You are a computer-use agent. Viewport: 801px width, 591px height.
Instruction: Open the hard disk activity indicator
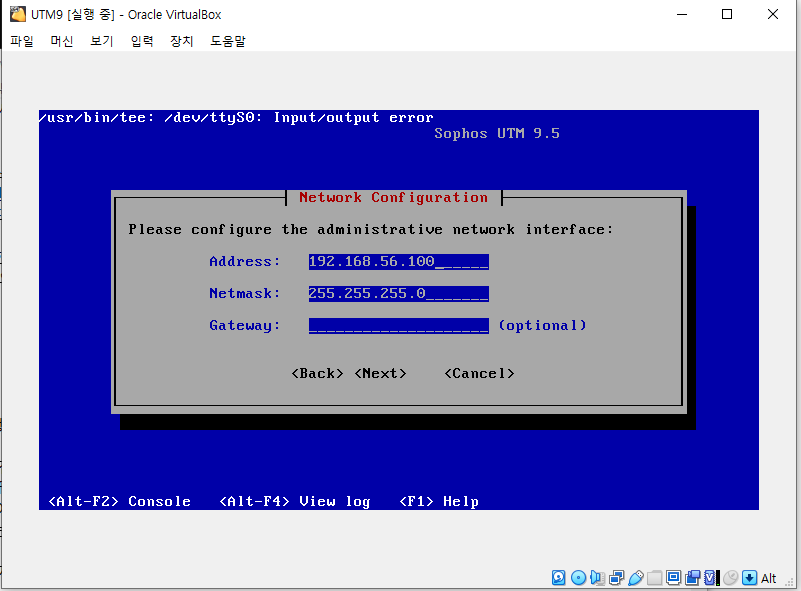[558, 578]
